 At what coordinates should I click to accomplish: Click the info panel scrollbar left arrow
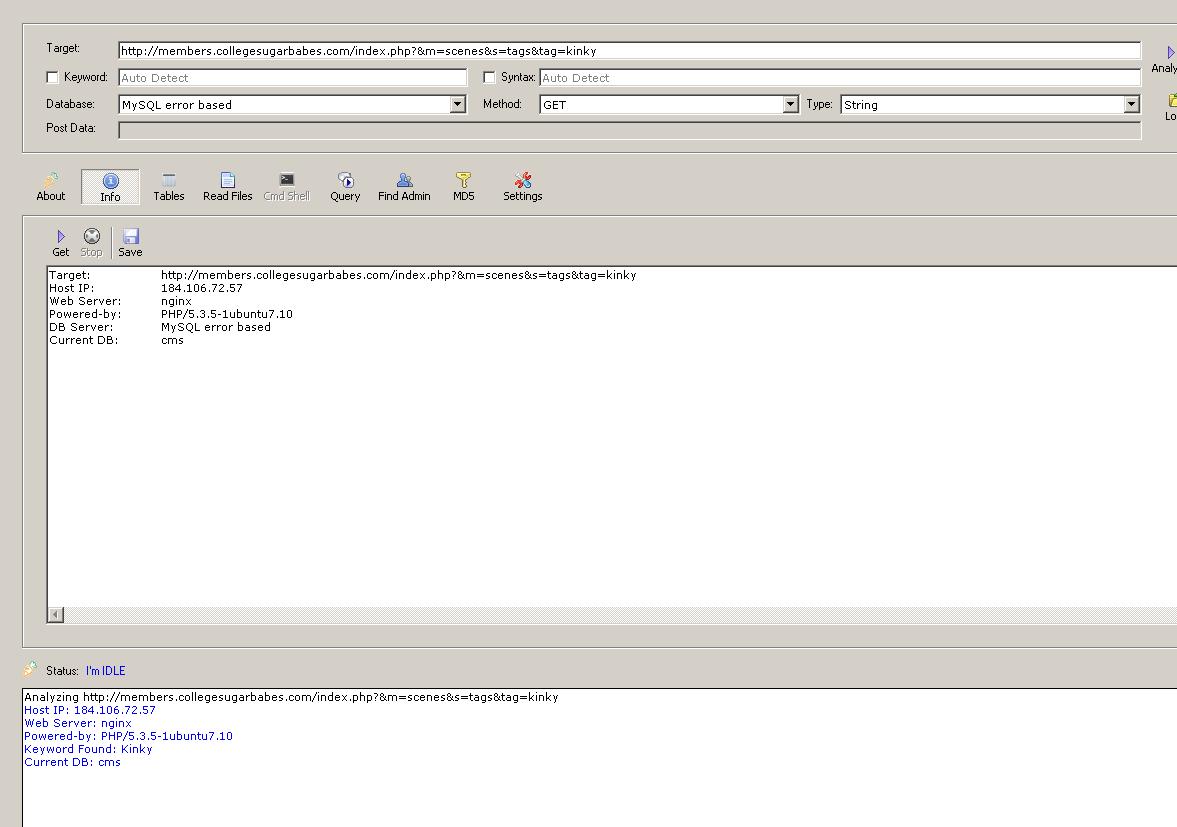point(56,615)
